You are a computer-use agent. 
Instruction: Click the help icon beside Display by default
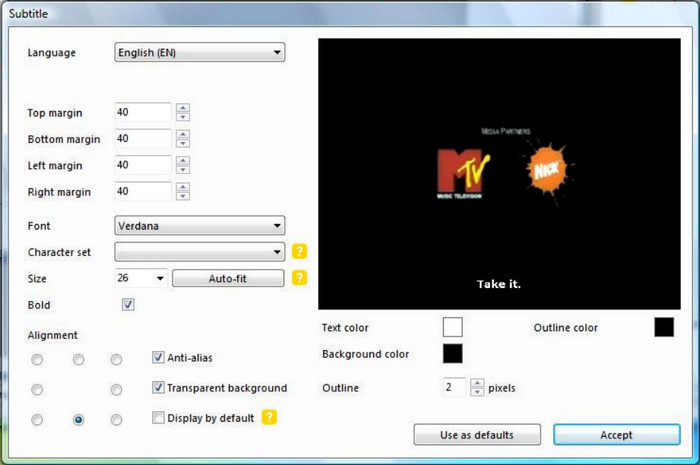point(269,417)
